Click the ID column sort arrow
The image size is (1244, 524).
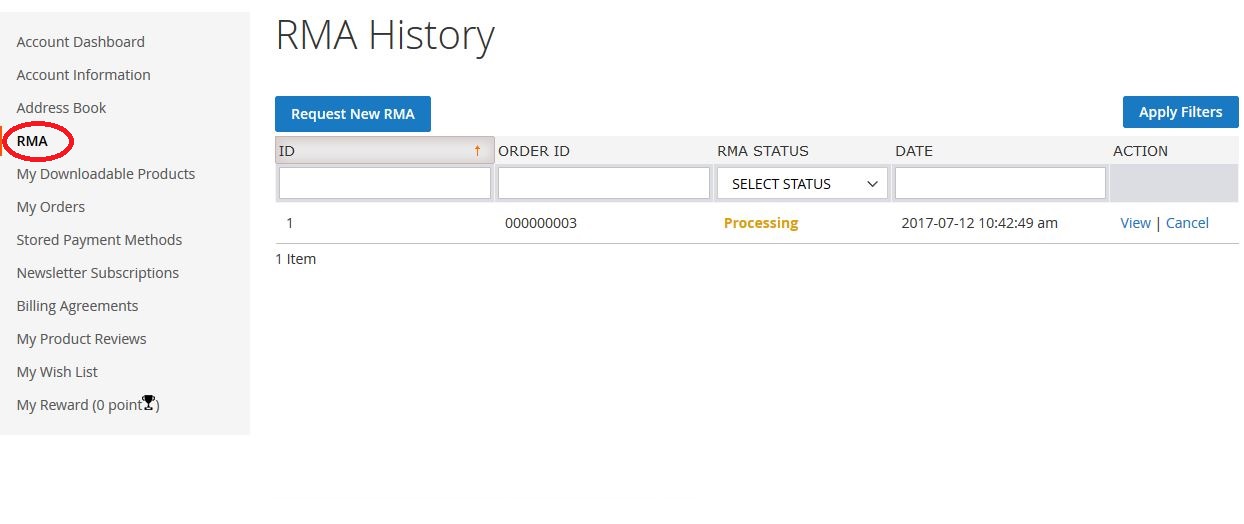[x=477, y=151]
